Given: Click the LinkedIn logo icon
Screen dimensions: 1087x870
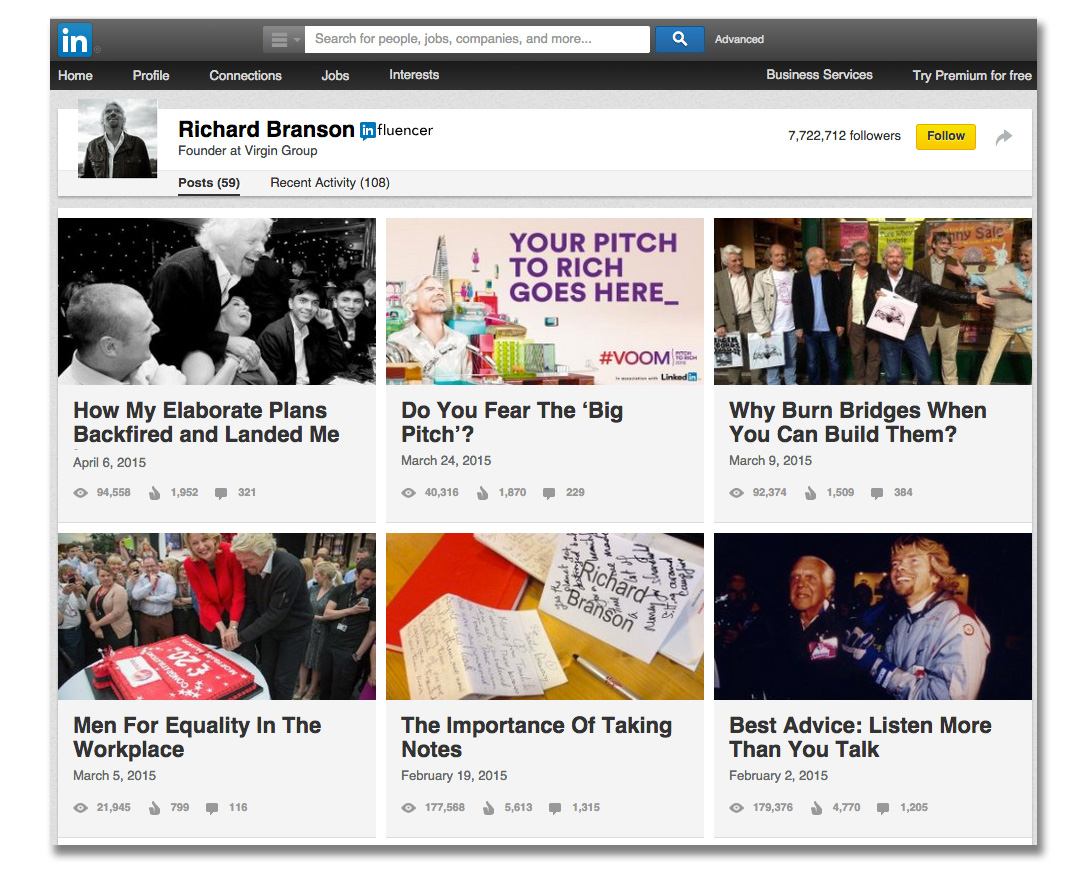Looking at the screenshot, I should pyautogui.click(x=75, y=40).
